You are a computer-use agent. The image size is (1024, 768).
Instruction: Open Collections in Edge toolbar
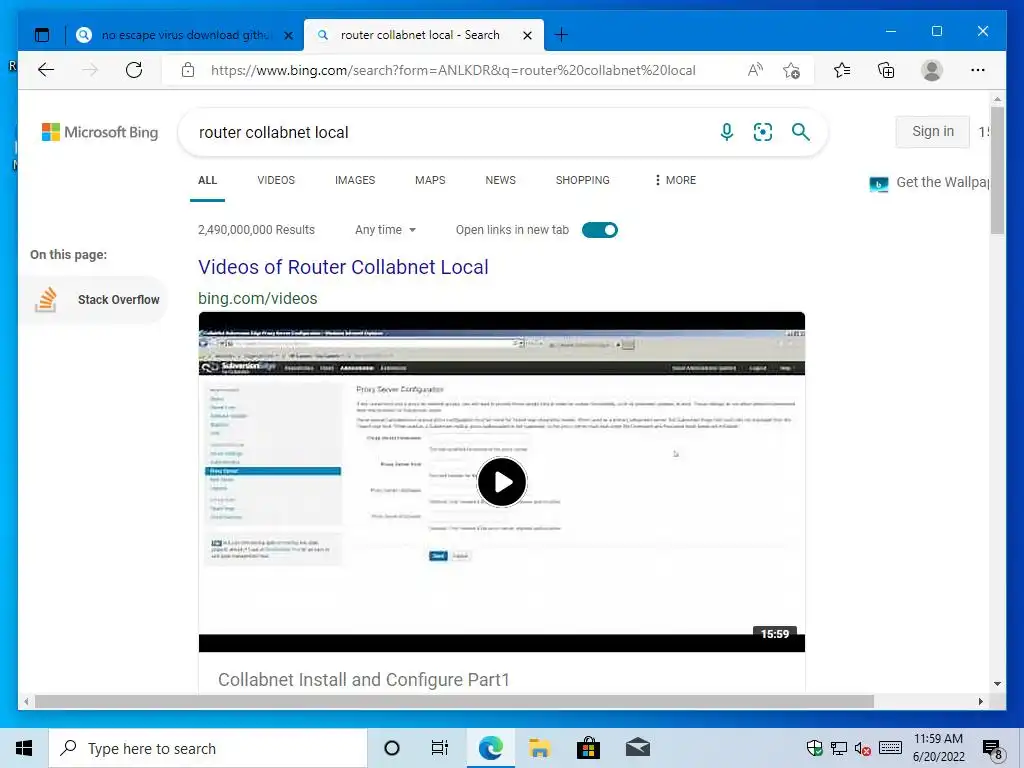(x=886, y=70)
